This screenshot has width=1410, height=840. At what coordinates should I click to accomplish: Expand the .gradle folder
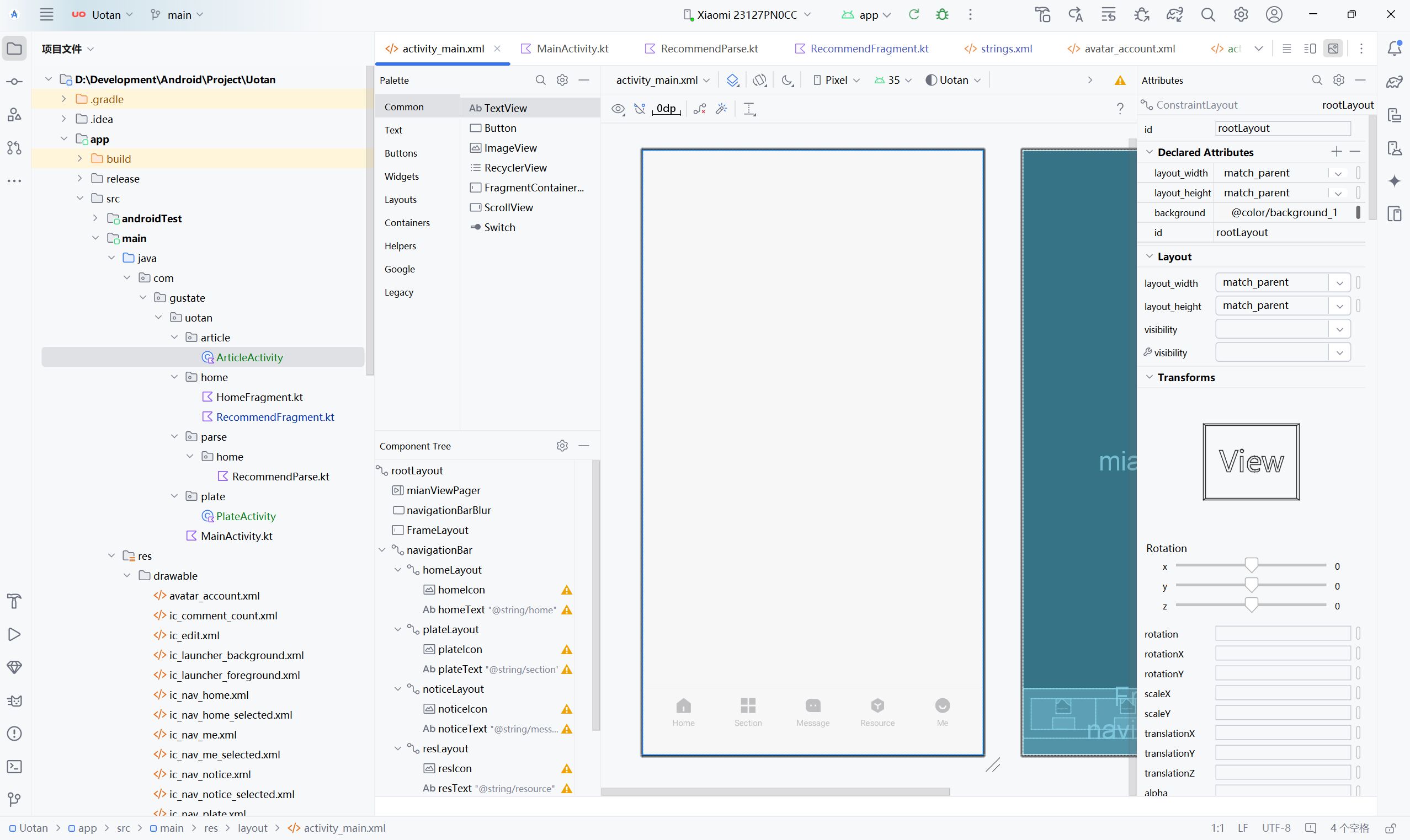64,99
